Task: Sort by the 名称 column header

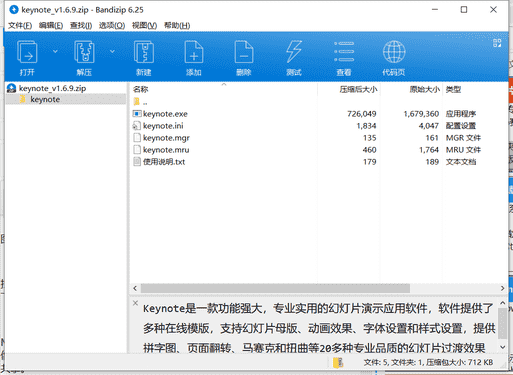Action: coord(140,89)
